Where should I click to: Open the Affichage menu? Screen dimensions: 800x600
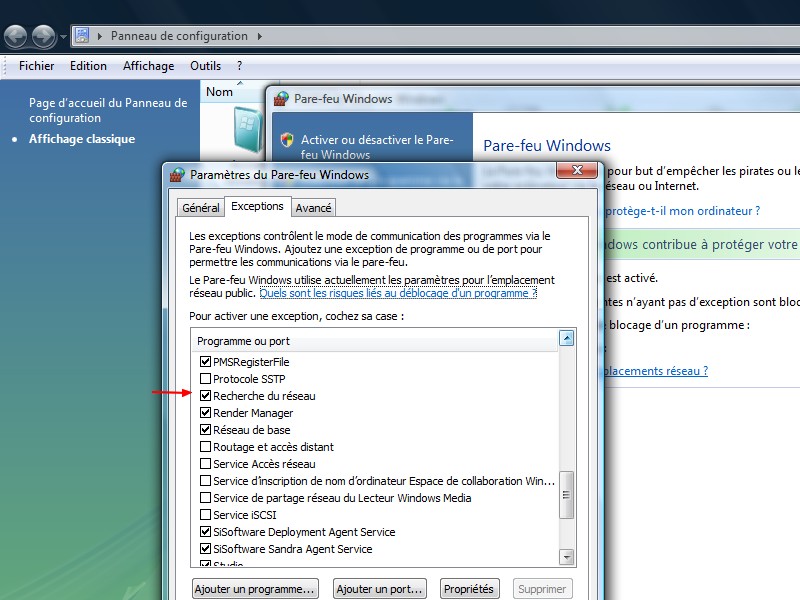pos(148,66)
